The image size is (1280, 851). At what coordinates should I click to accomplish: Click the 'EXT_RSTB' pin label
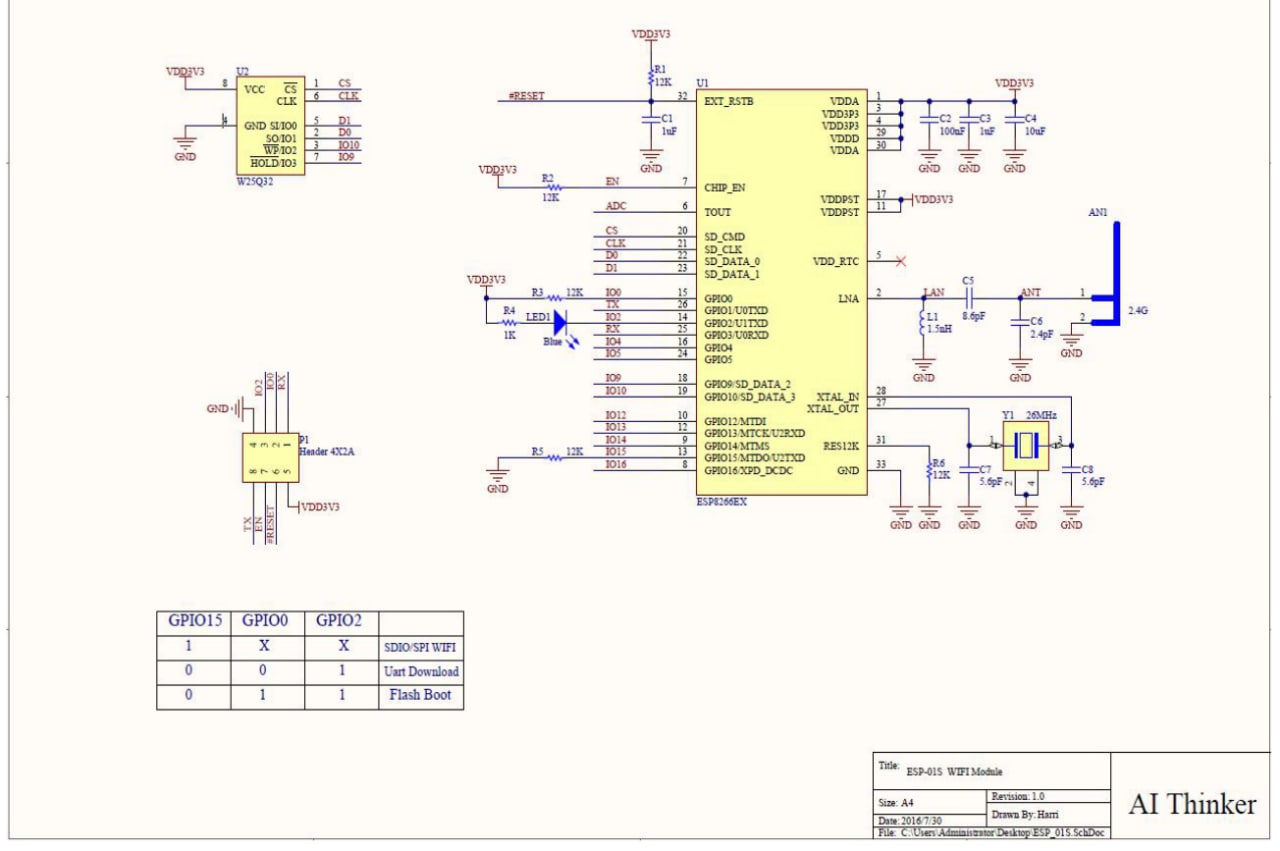tap(729, 101)
